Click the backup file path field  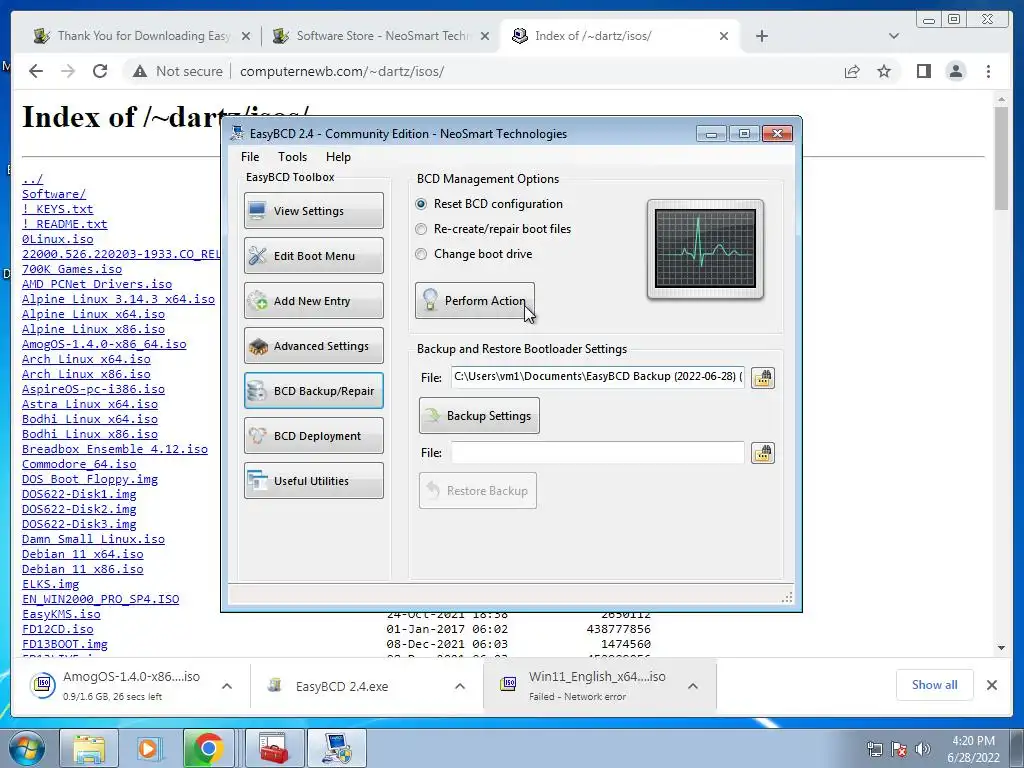(598, 377)
